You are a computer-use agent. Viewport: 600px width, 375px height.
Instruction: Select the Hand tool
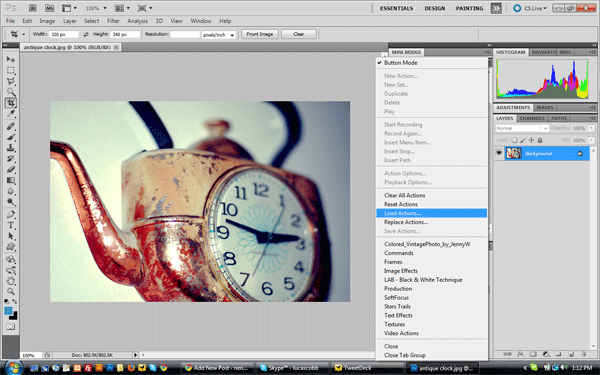pyautogui.click(x=11, y=281)
